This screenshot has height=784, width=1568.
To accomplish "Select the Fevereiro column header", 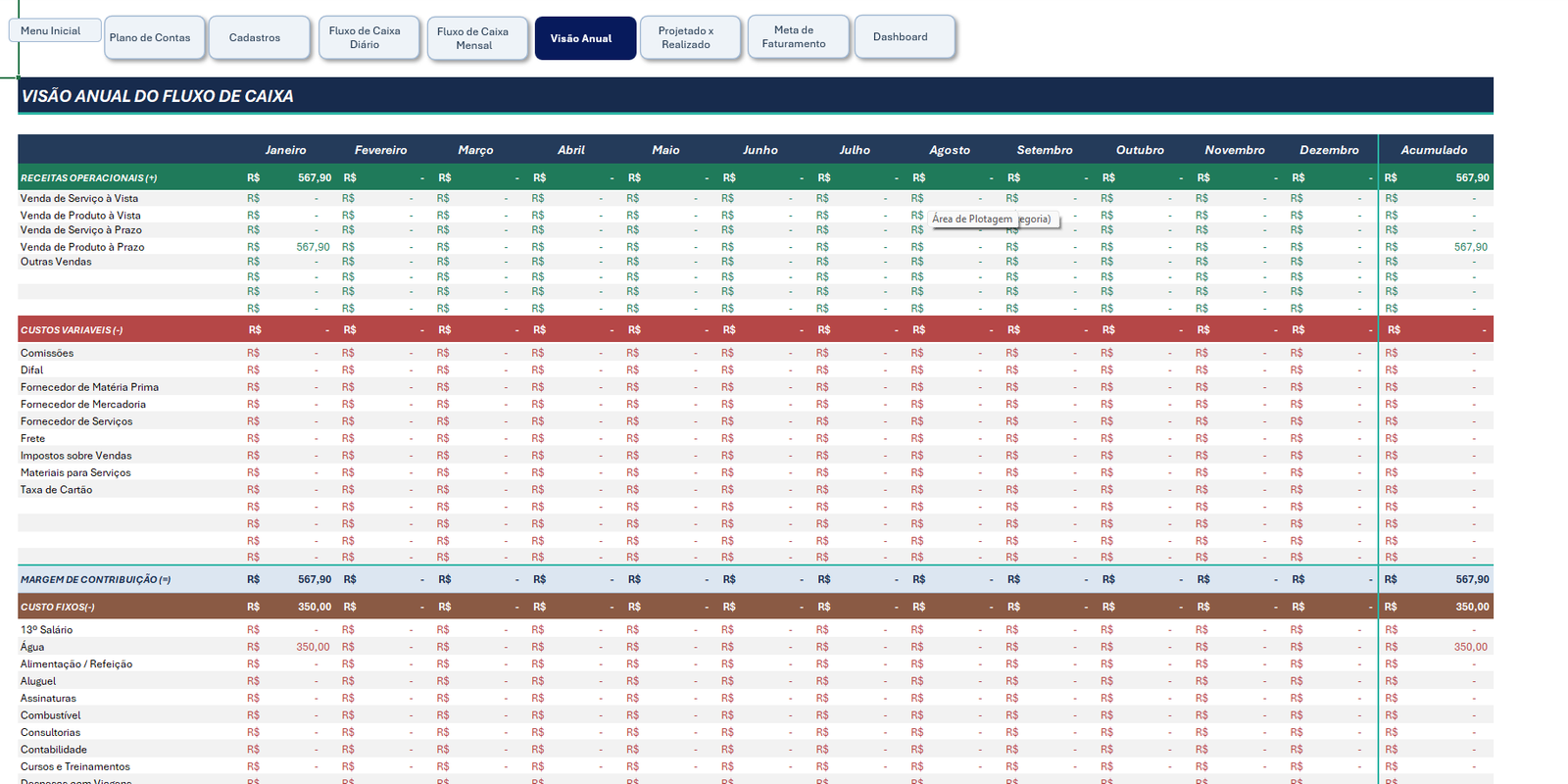I will [380, 150].
